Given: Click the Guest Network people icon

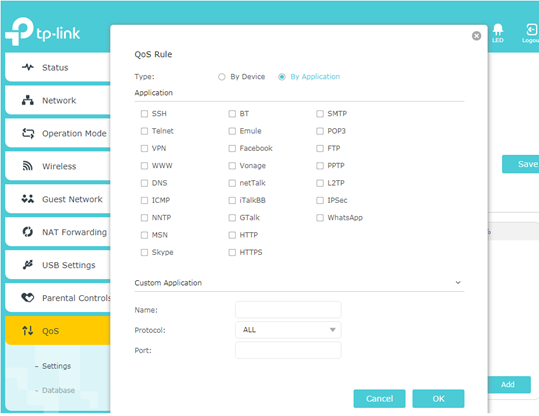Looking at the screenshot, I should (x=28, y=199).
